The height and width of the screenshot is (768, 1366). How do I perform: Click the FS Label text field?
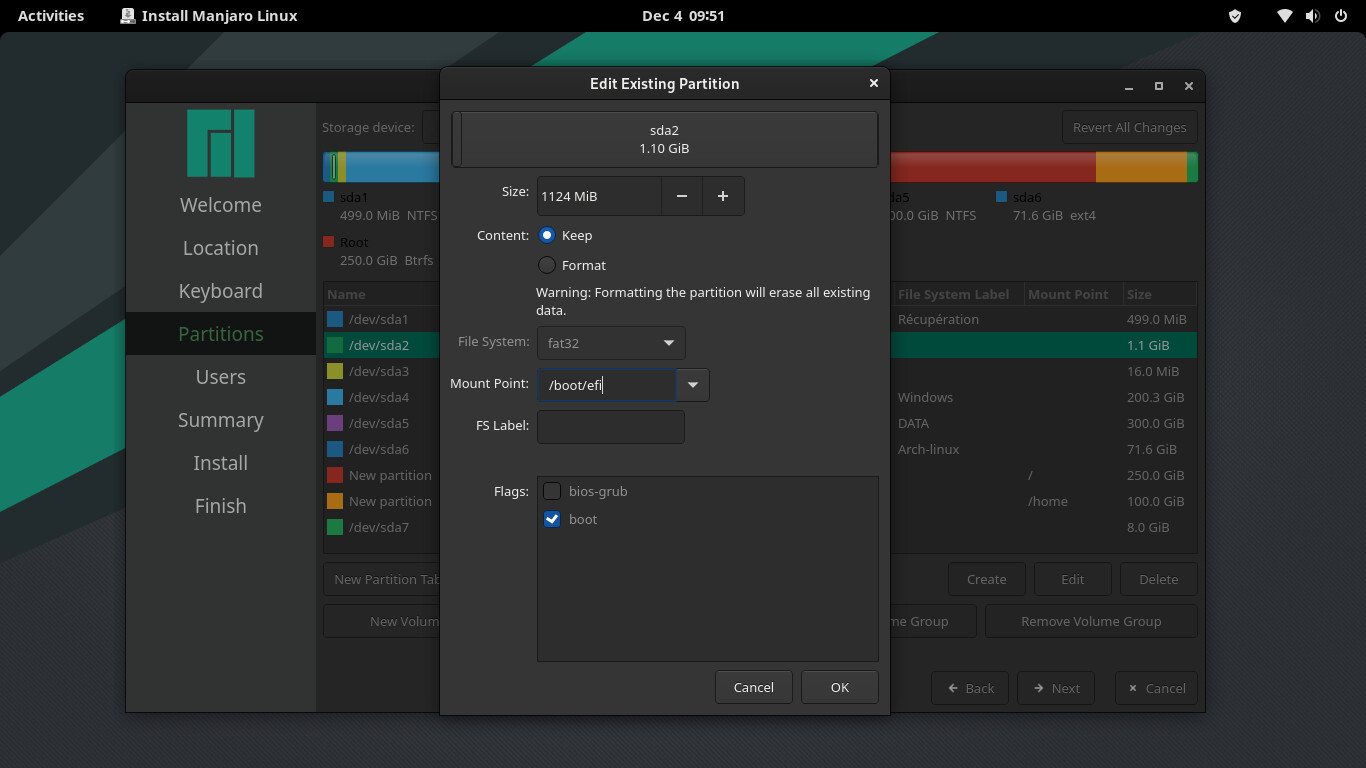(x=611, y=426)
